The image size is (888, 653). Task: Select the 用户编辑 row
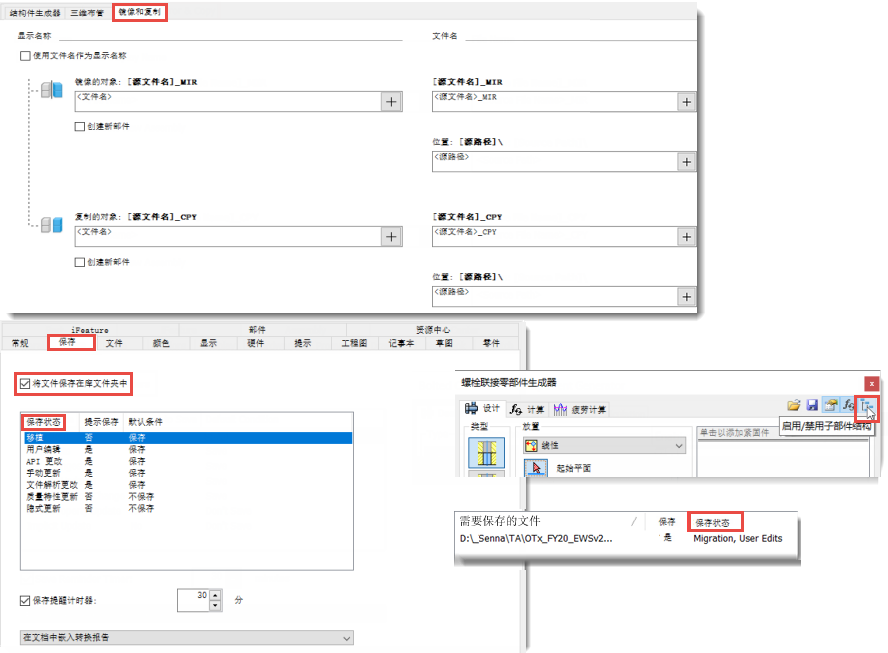pos(188,449)
